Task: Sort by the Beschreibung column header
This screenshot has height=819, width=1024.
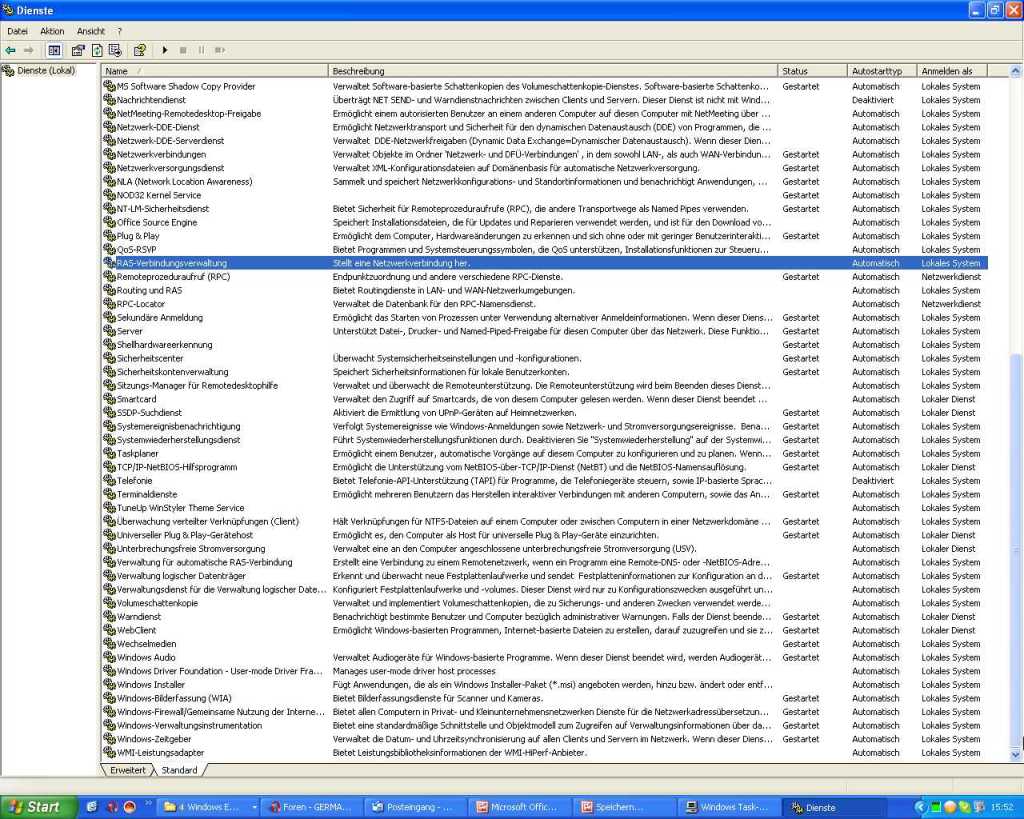Action: (552, 71)
